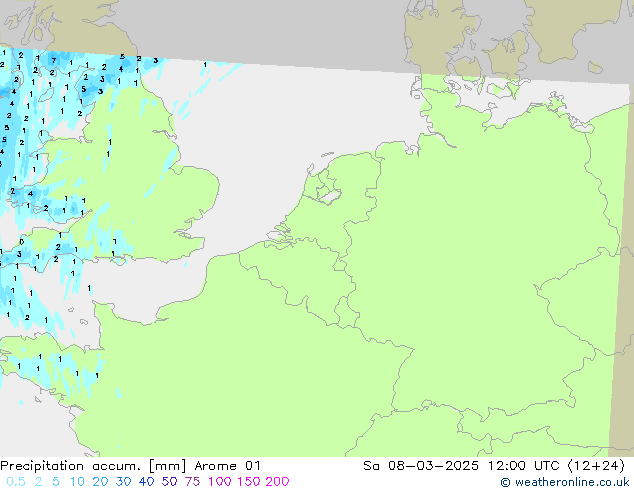
Task: Click the 'Precipitation accum.' title text
Action: click(x=70, y=466)
